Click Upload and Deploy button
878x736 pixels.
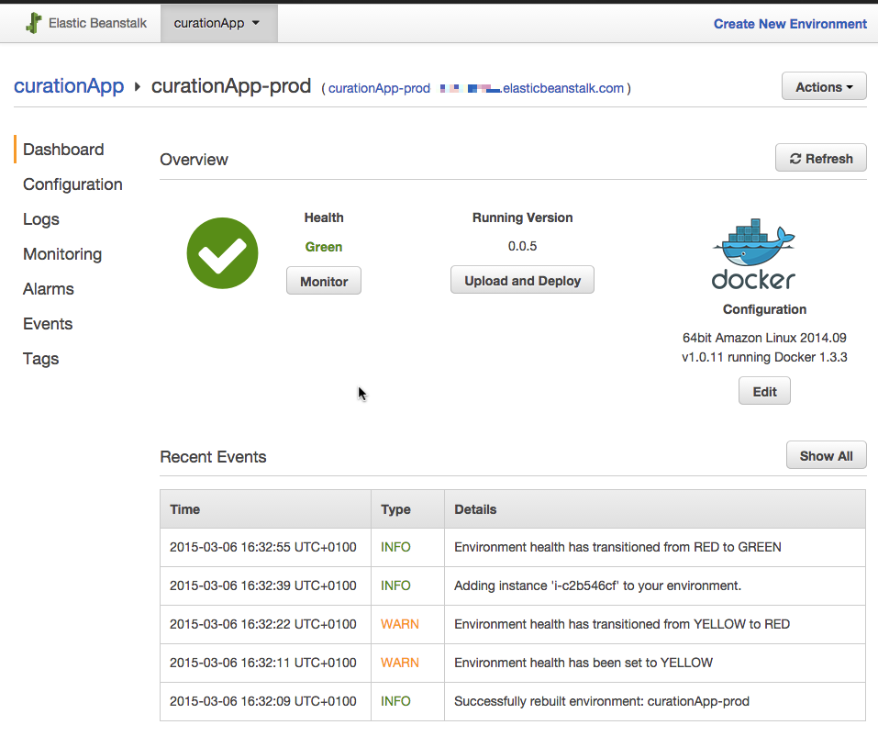[x=522, y=281]
